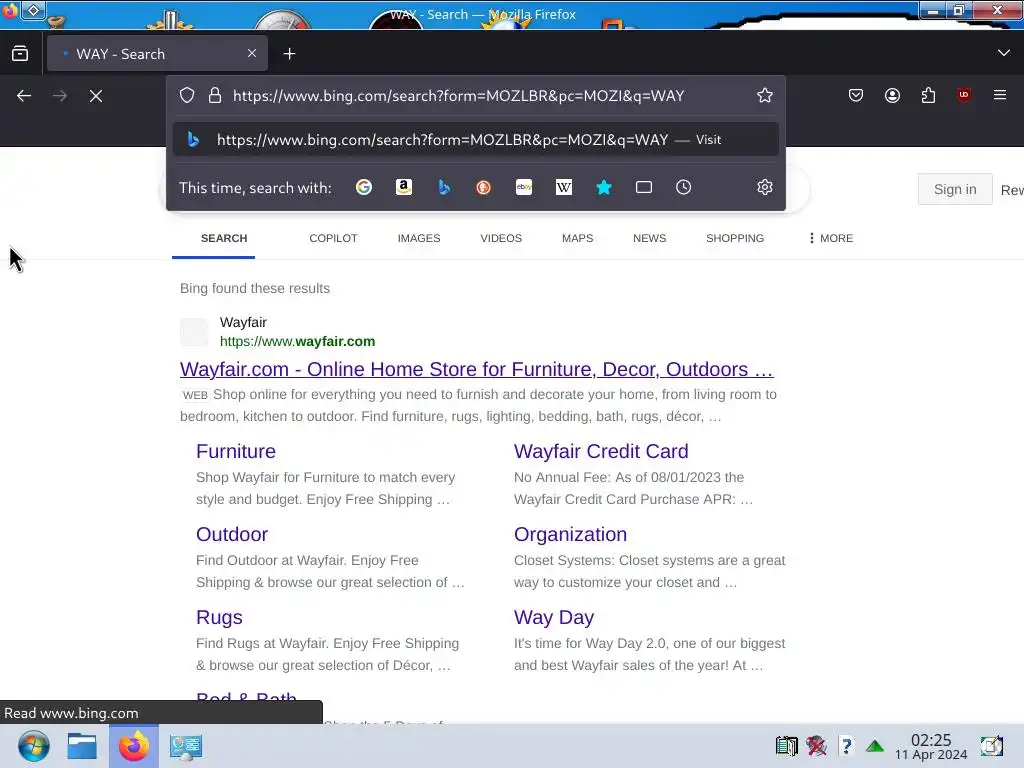Screen dimensions: 1024x768
Task: Open a new tab with plus button
Action: coord(289,54)
